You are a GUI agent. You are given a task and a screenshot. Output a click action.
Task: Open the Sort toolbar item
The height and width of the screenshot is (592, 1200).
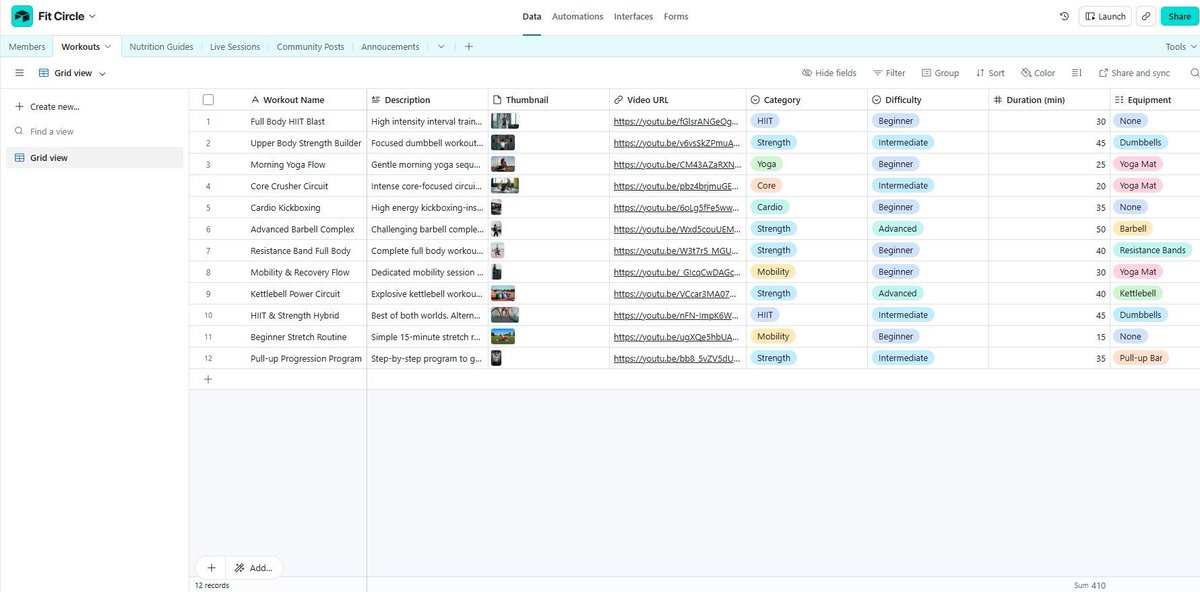(990, 73)
